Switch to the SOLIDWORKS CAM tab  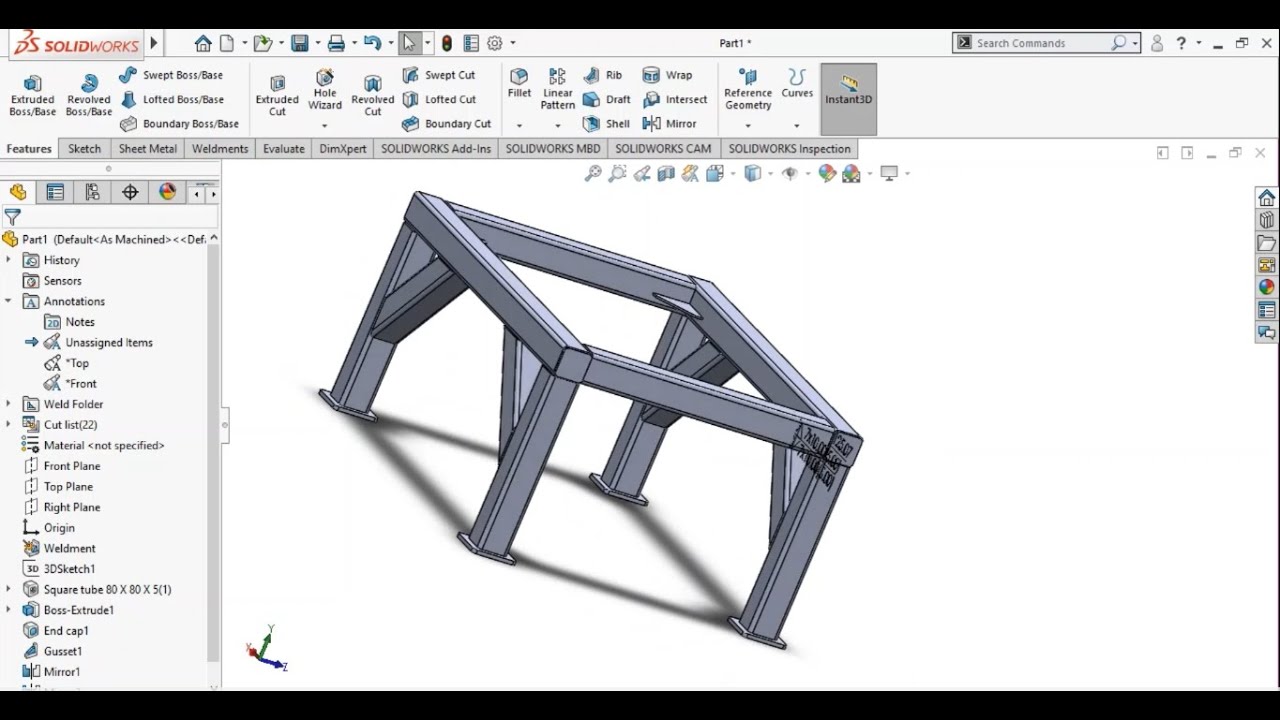click(x=663, y=149)
